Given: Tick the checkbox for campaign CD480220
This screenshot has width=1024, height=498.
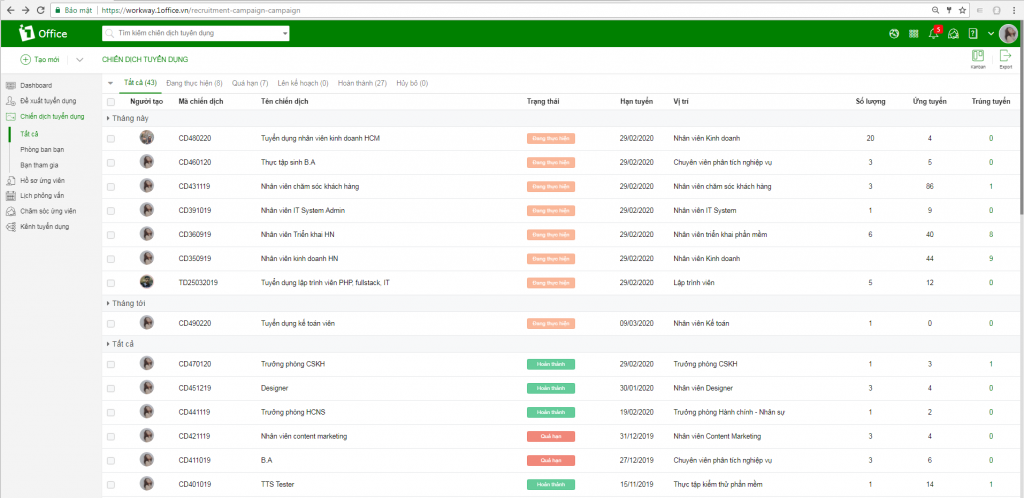Looking at the screenshot, I should point(111,138).
